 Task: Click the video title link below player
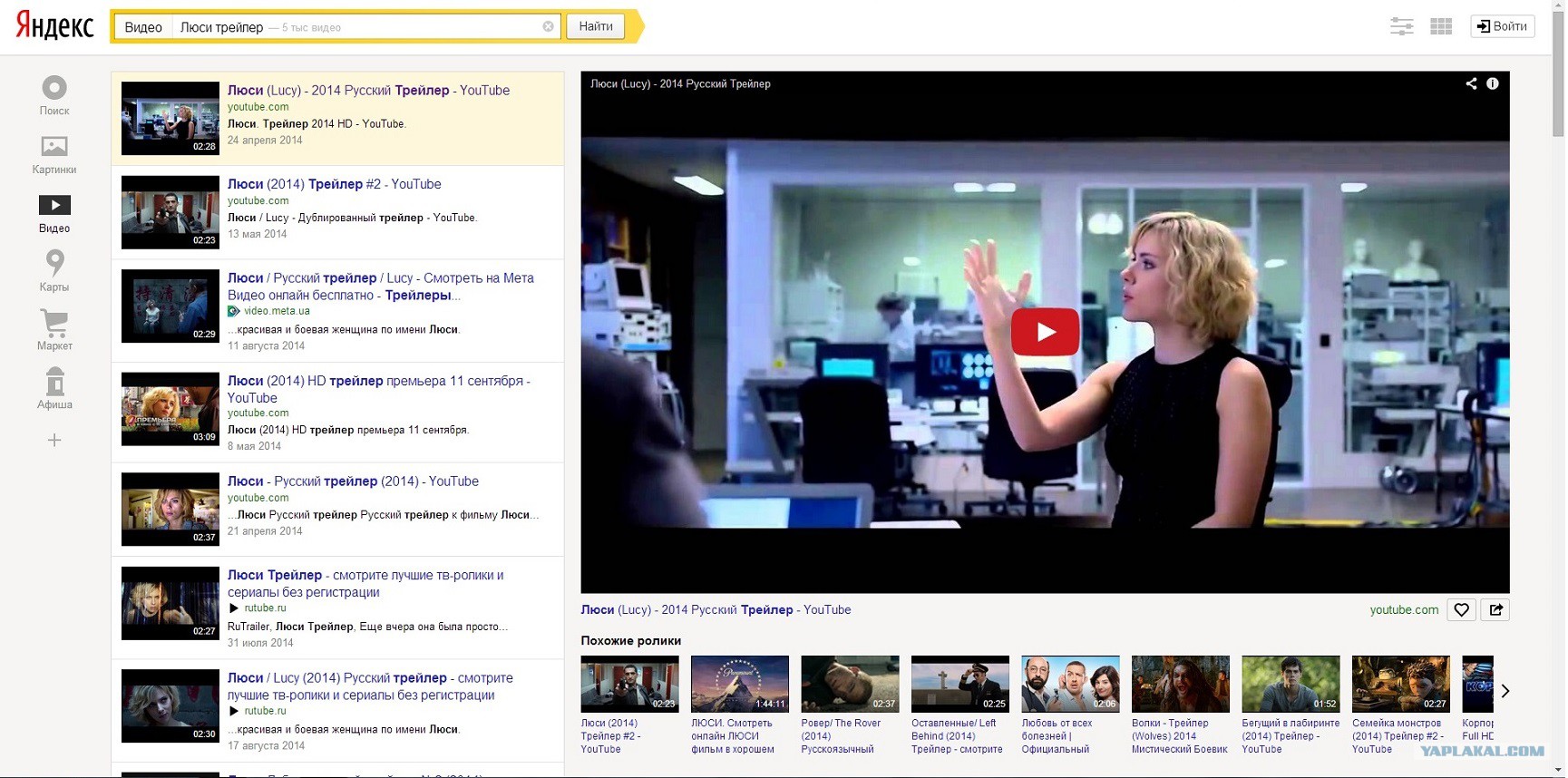pyautogui.click(x=716, y=610)
